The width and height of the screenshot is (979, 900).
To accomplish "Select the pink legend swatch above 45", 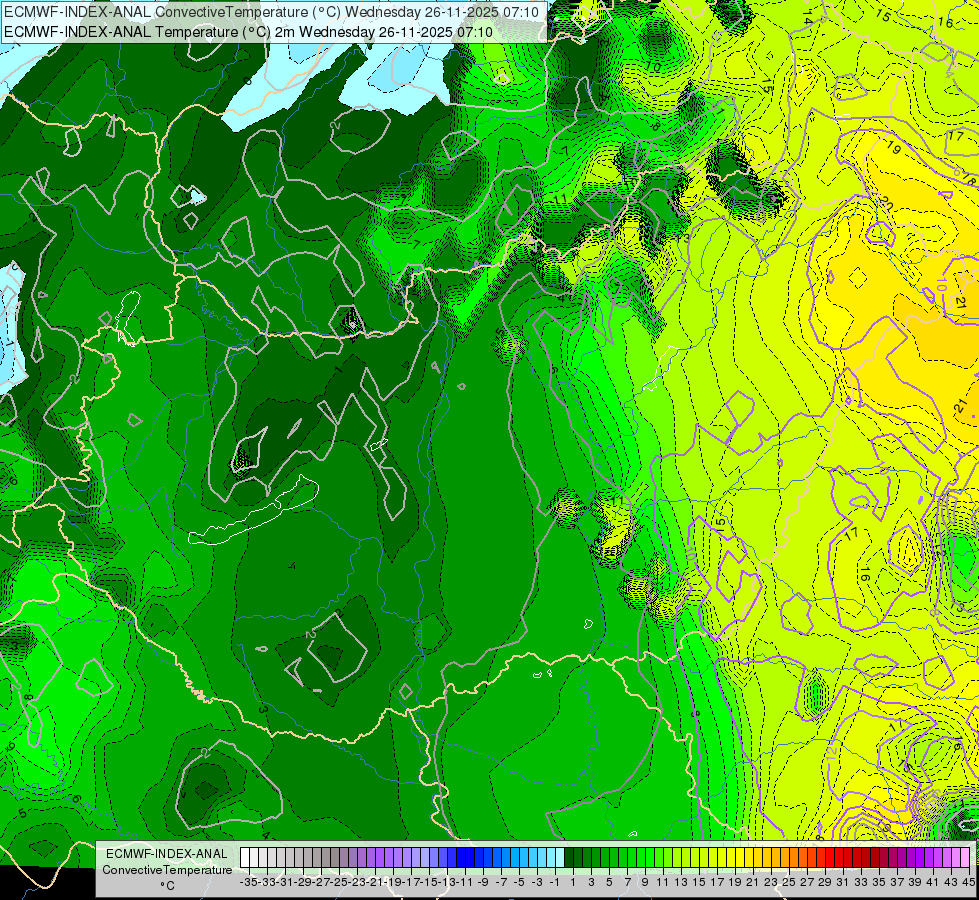I will [x=965, y=858].
